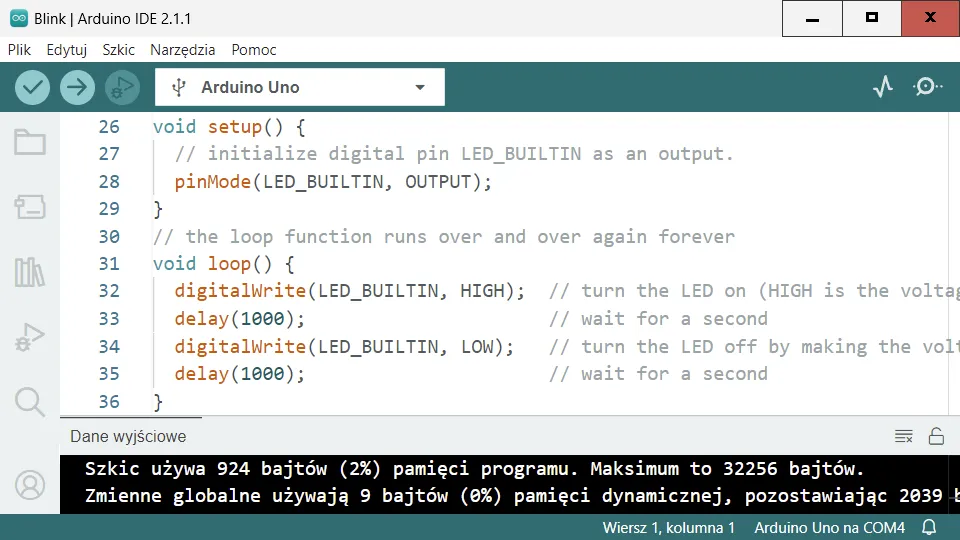This screenshot has width=960, height=540.
Task: Open the Sketchbook folder sidebar panel
Action: coord(29,142)
